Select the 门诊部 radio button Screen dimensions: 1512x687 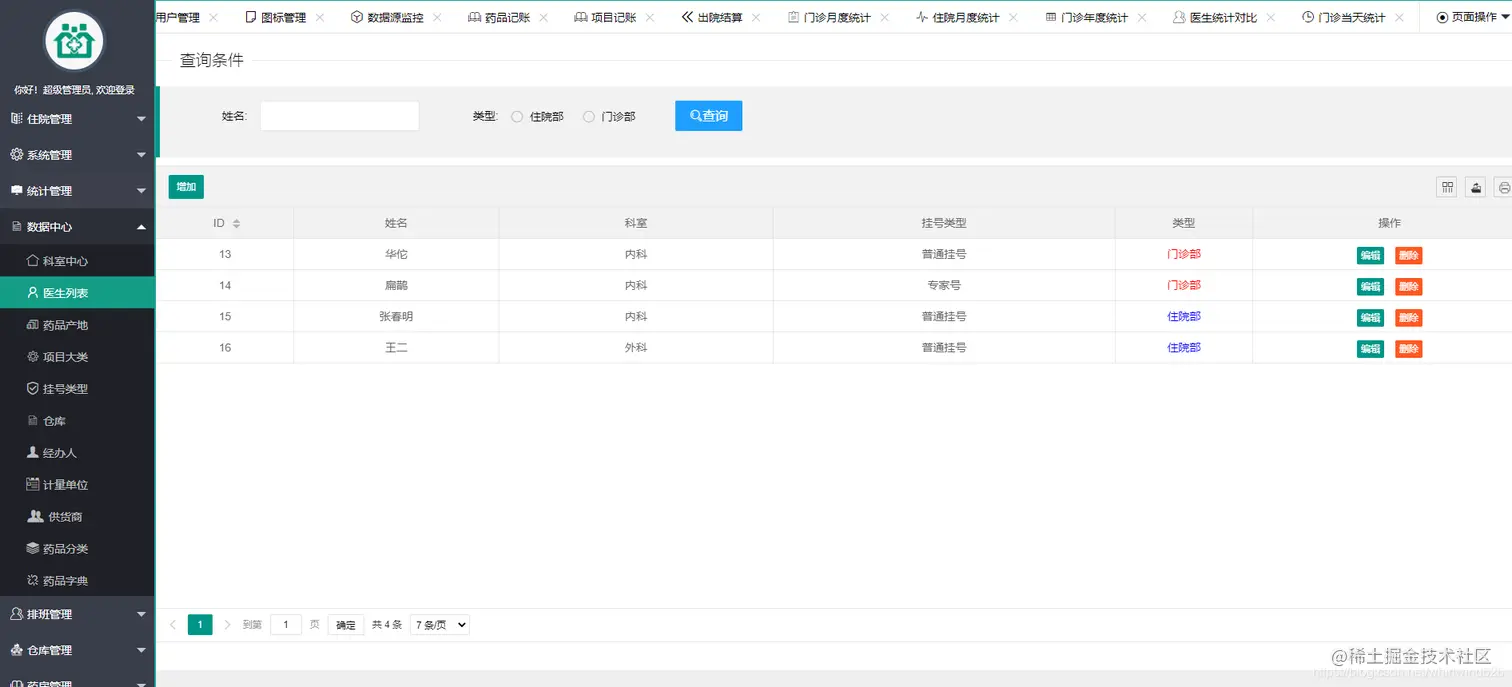point(589,117)
